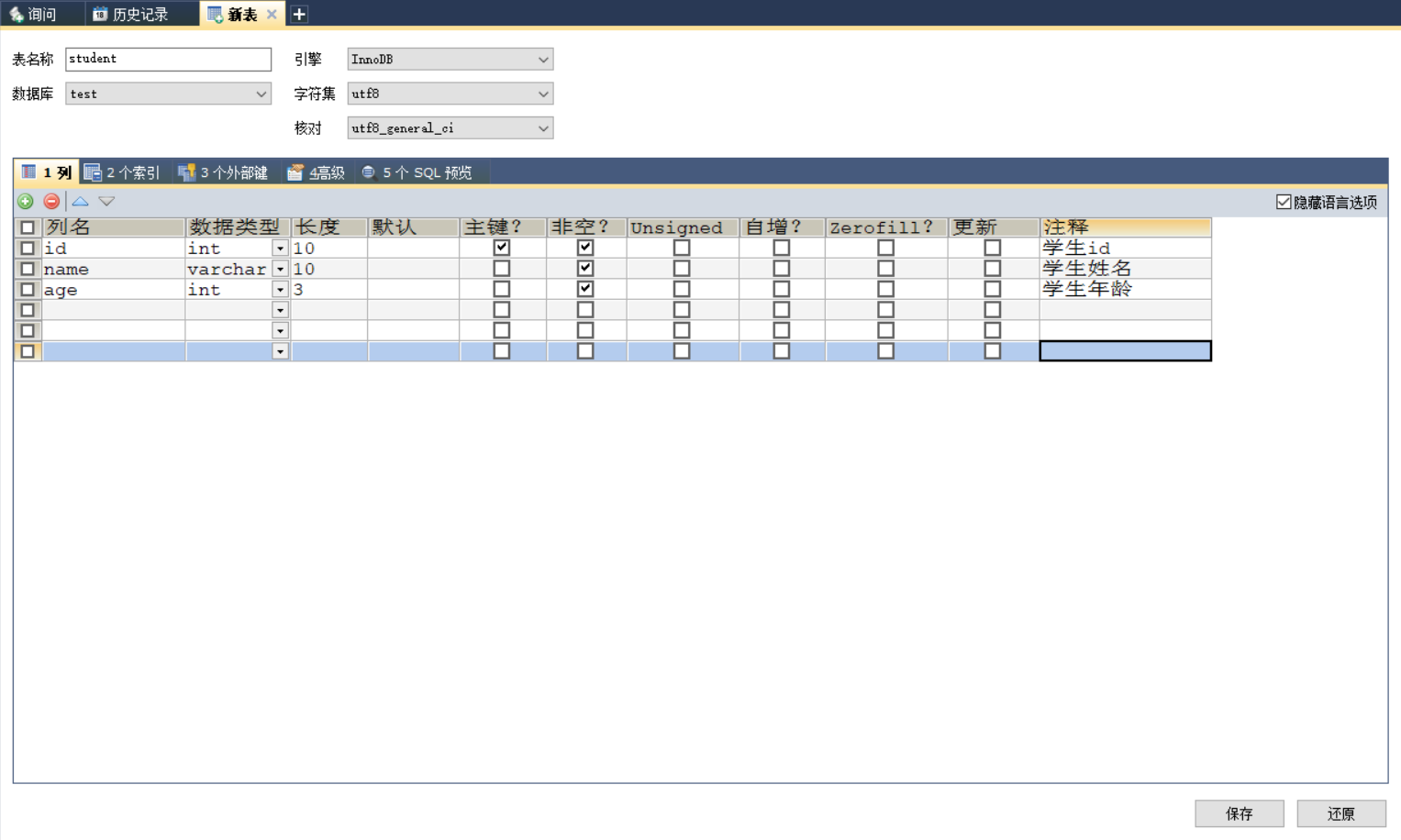Open the 字符集 utf8 dropdown
This screenshot has height=840, width=1401.
pos(450,94)
